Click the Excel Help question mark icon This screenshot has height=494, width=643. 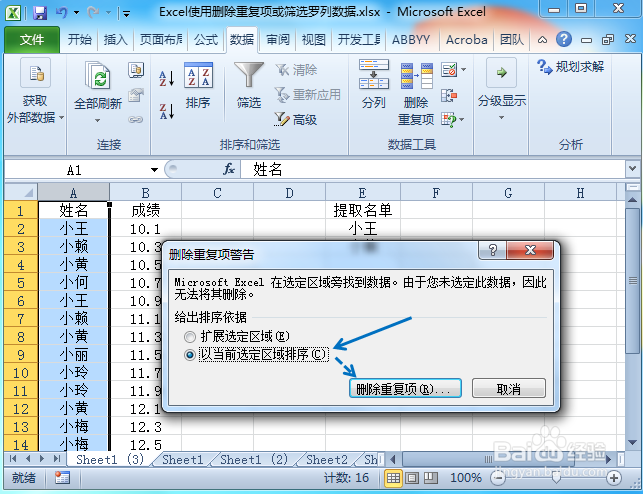(564, 39)
